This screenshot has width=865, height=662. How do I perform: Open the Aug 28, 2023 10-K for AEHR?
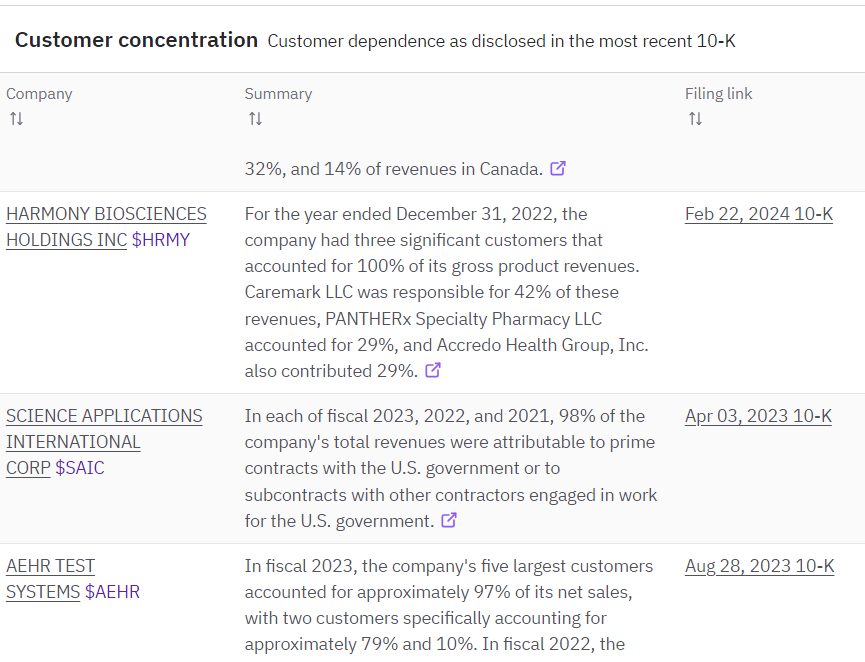[759, 565]
